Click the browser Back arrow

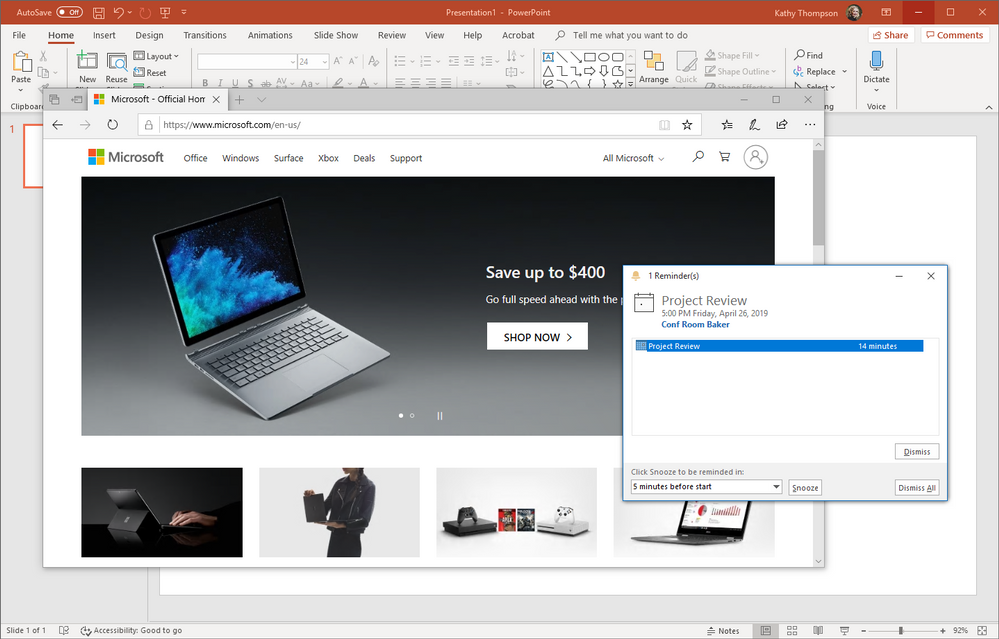pyautogui.click(x=58, y=125)
